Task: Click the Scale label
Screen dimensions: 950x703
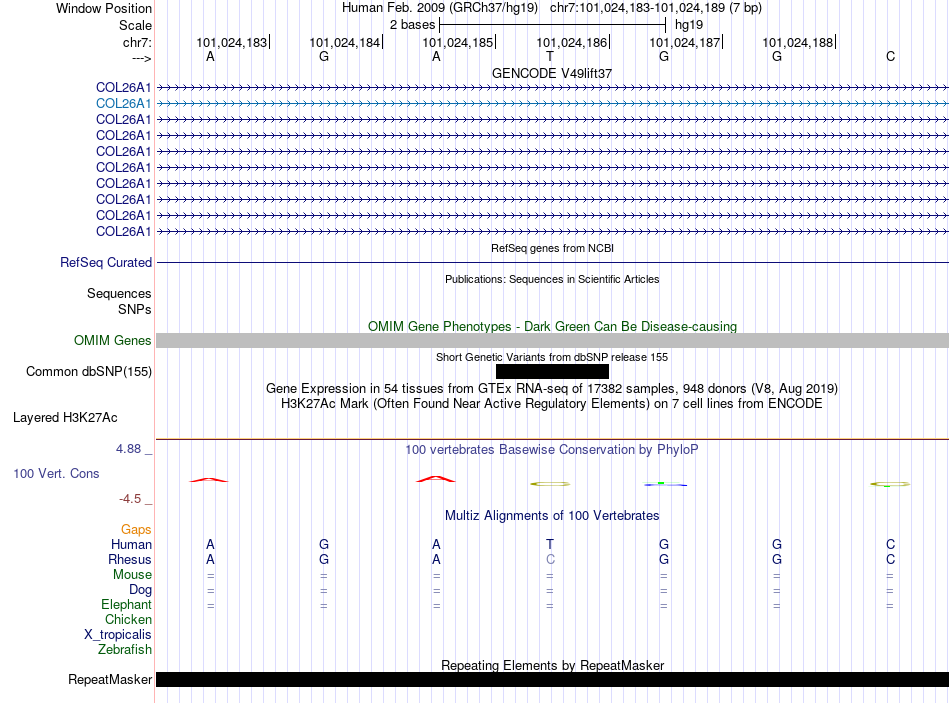Action: pos(136,25)
